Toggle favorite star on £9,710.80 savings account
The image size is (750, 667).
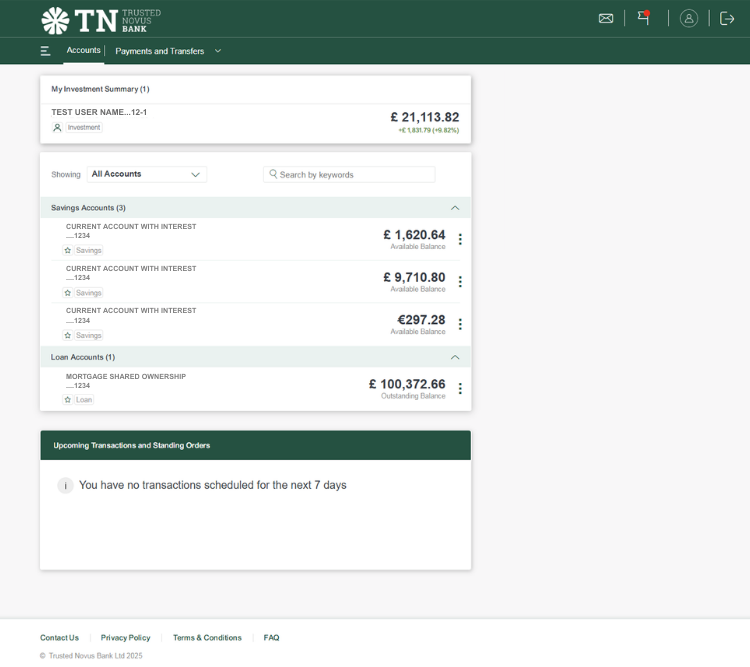(x=68, y=293)
